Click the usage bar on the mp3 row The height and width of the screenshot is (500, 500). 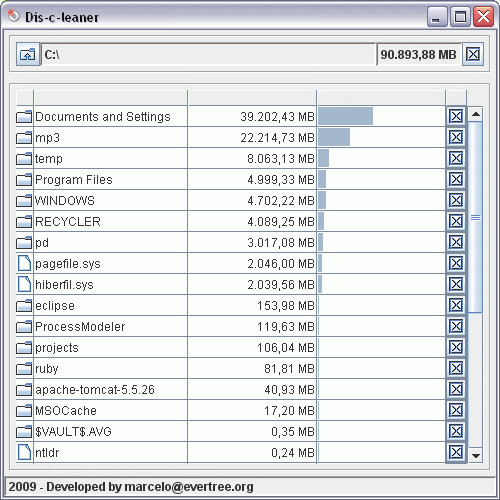[334, 137]
